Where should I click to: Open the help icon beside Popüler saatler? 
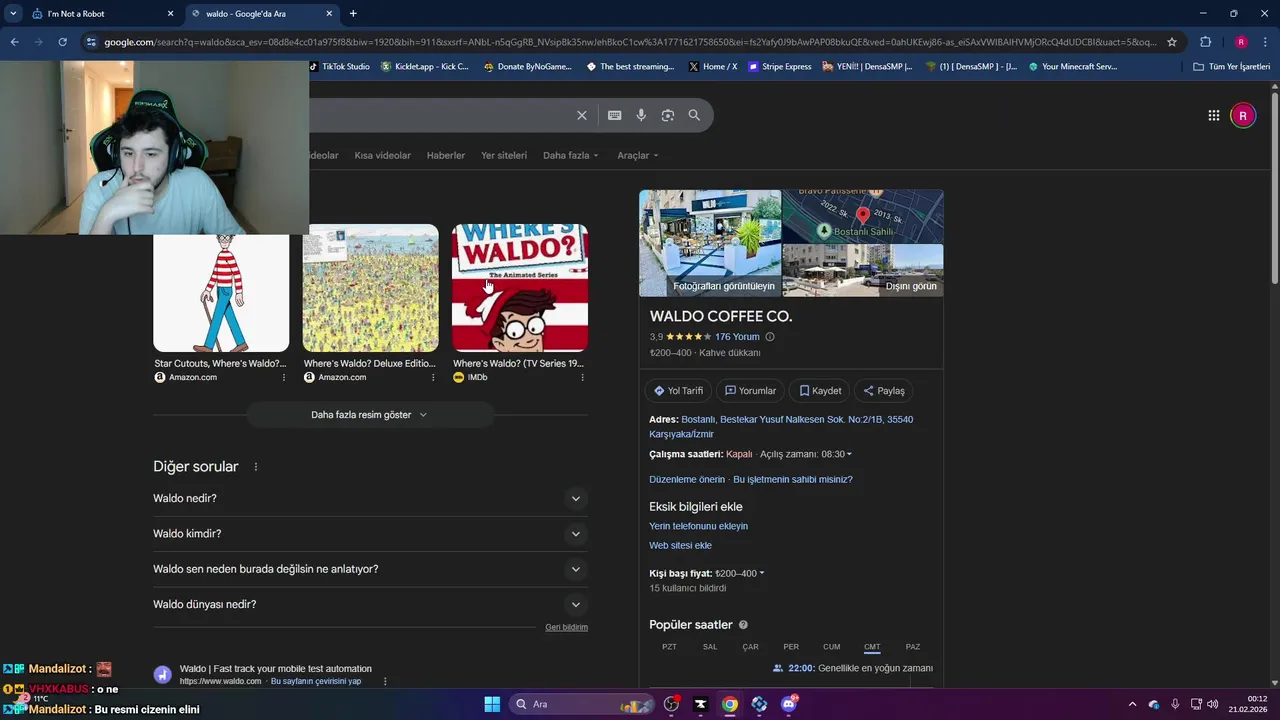point(743,625)
